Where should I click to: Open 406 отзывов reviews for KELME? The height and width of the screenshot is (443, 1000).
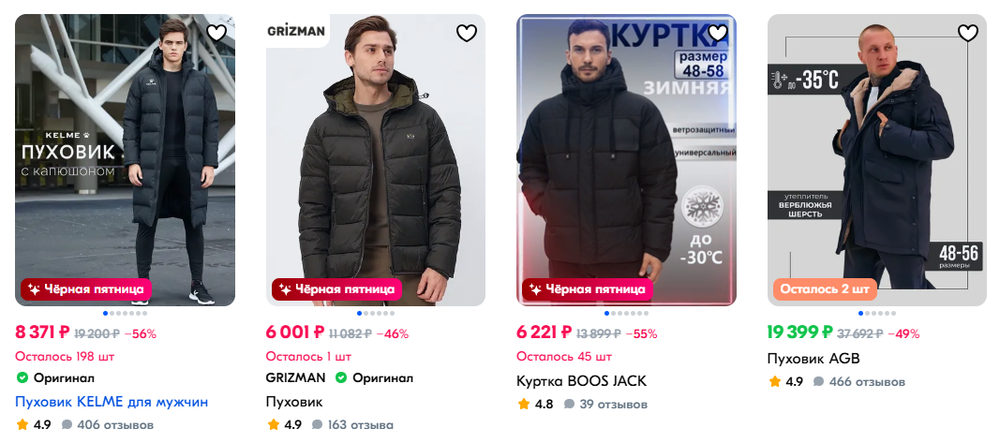tap(108, 425)
